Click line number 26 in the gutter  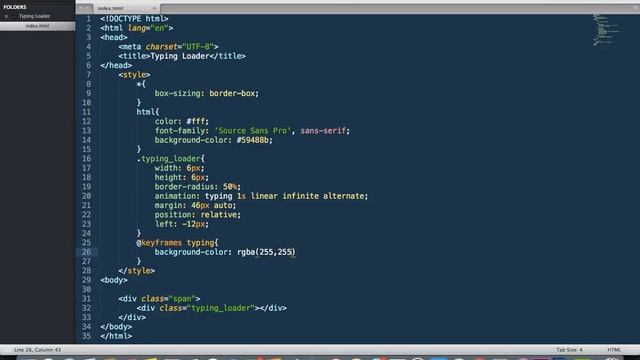[87, 252]
